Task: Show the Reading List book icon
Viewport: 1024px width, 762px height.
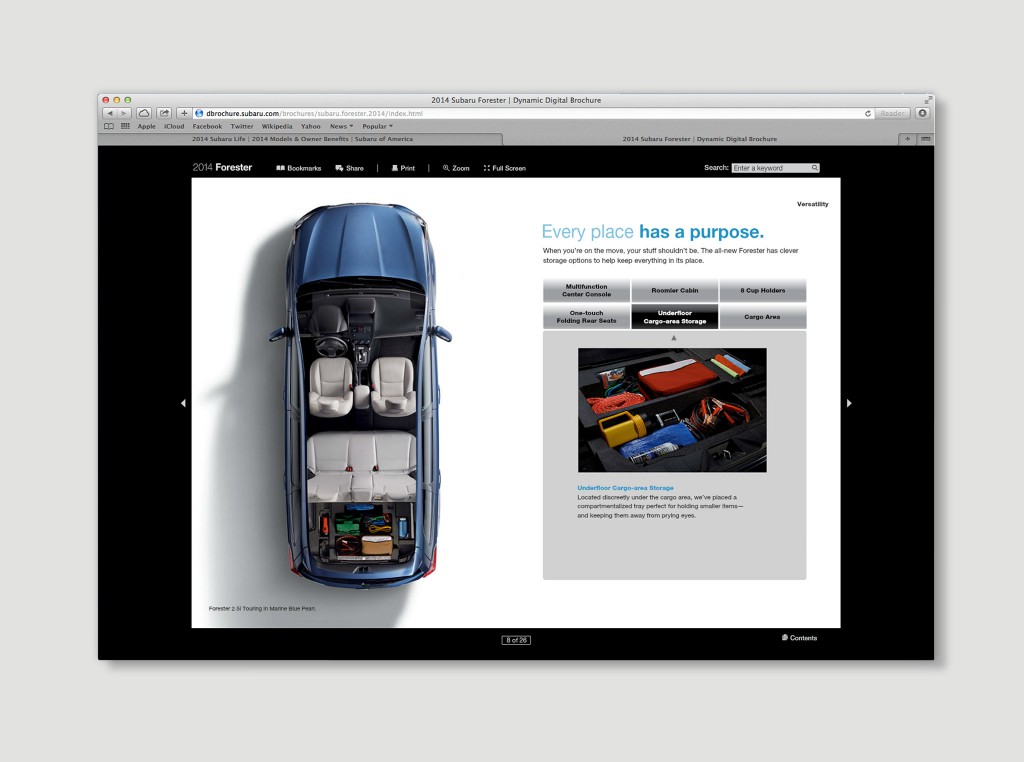Action: [109, 126]
